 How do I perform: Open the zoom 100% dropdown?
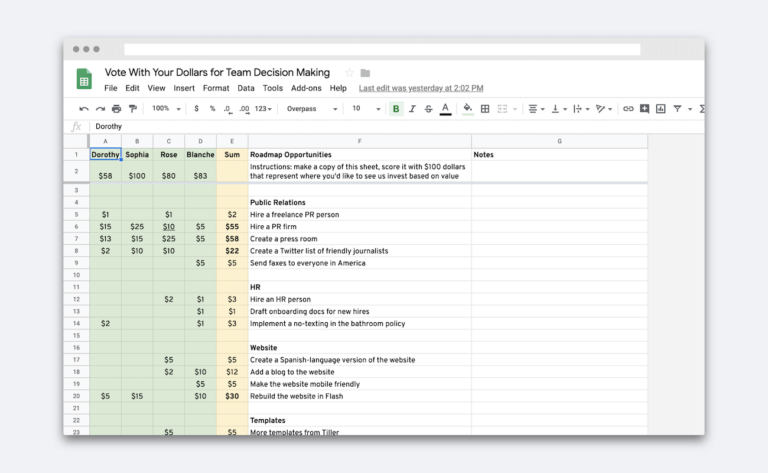click(x=166, y=109)
